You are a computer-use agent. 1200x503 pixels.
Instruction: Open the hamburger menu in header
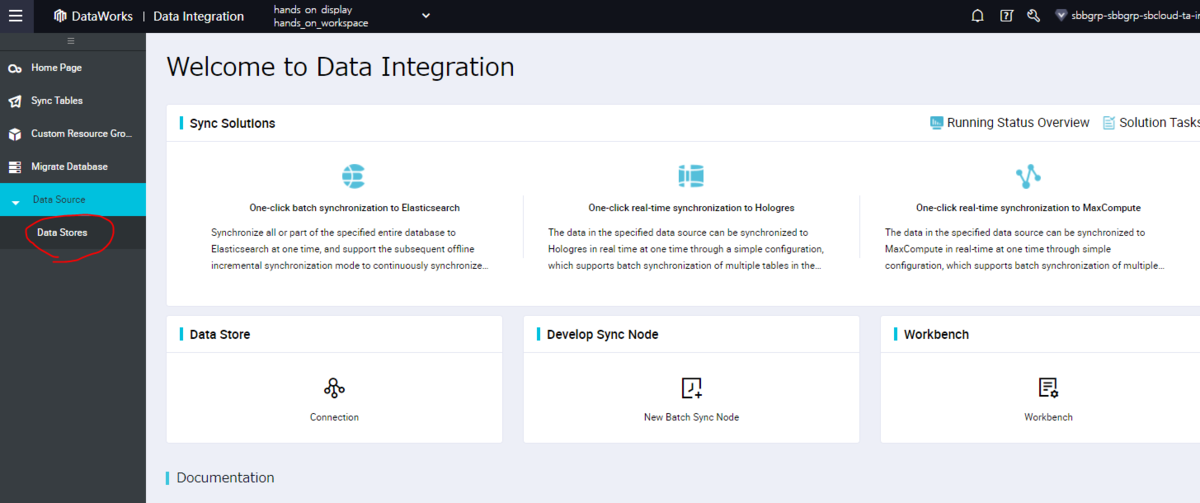click(15, 16)
